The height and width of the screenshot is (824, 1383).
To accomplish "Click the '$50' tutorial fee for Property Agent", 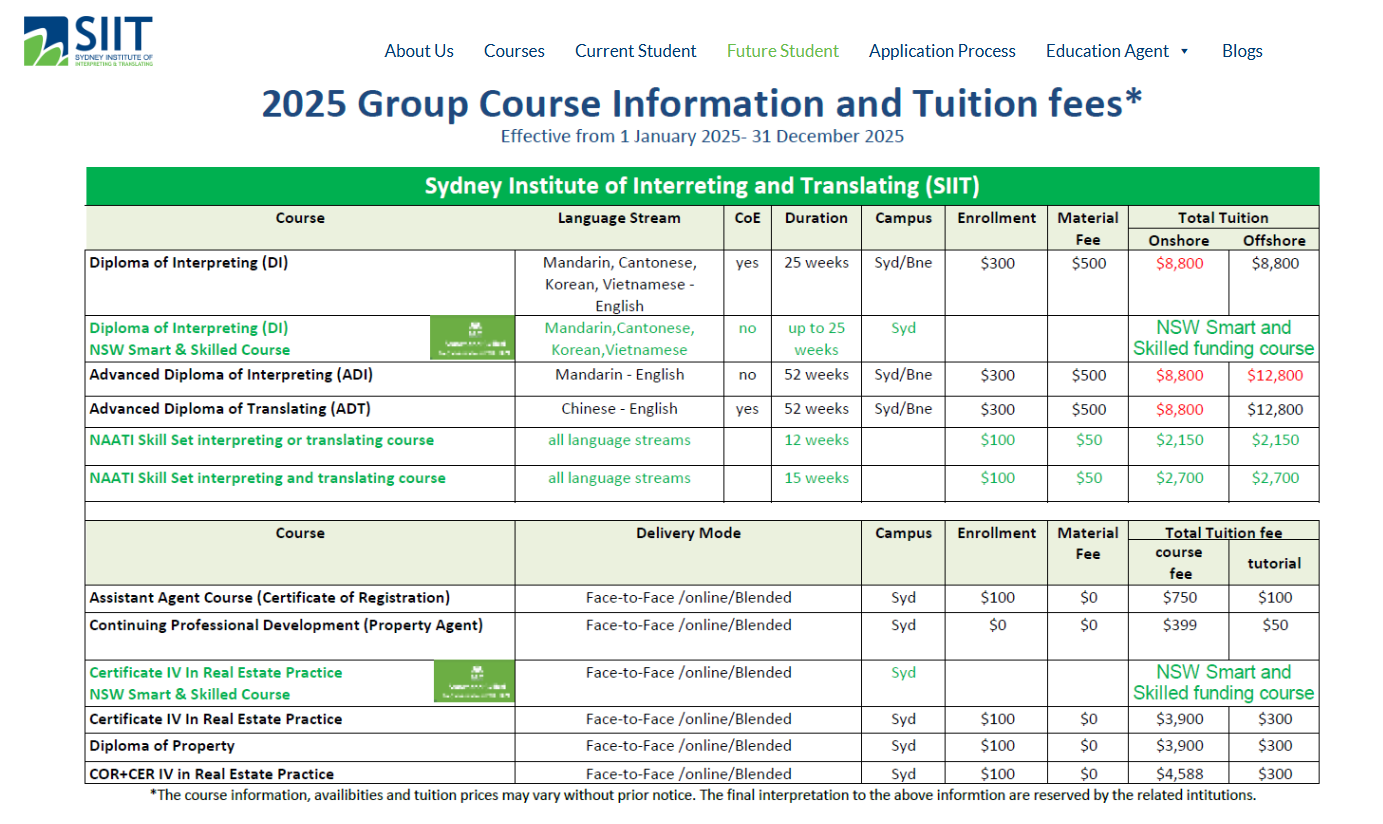I will click(1274, 625).
